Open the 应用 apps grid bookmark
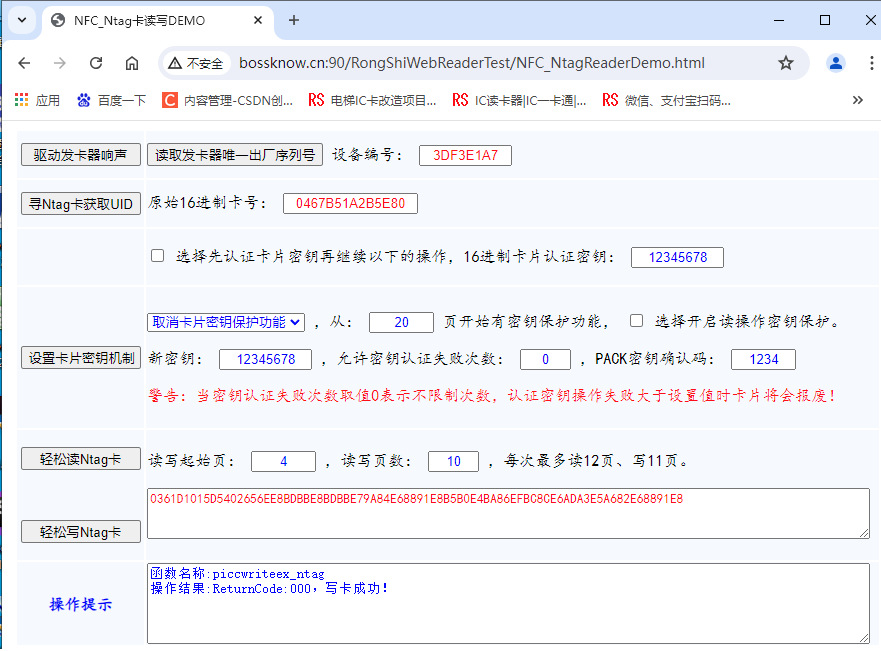This screenshot has height=651, width=881. click(x=37, y=101)
